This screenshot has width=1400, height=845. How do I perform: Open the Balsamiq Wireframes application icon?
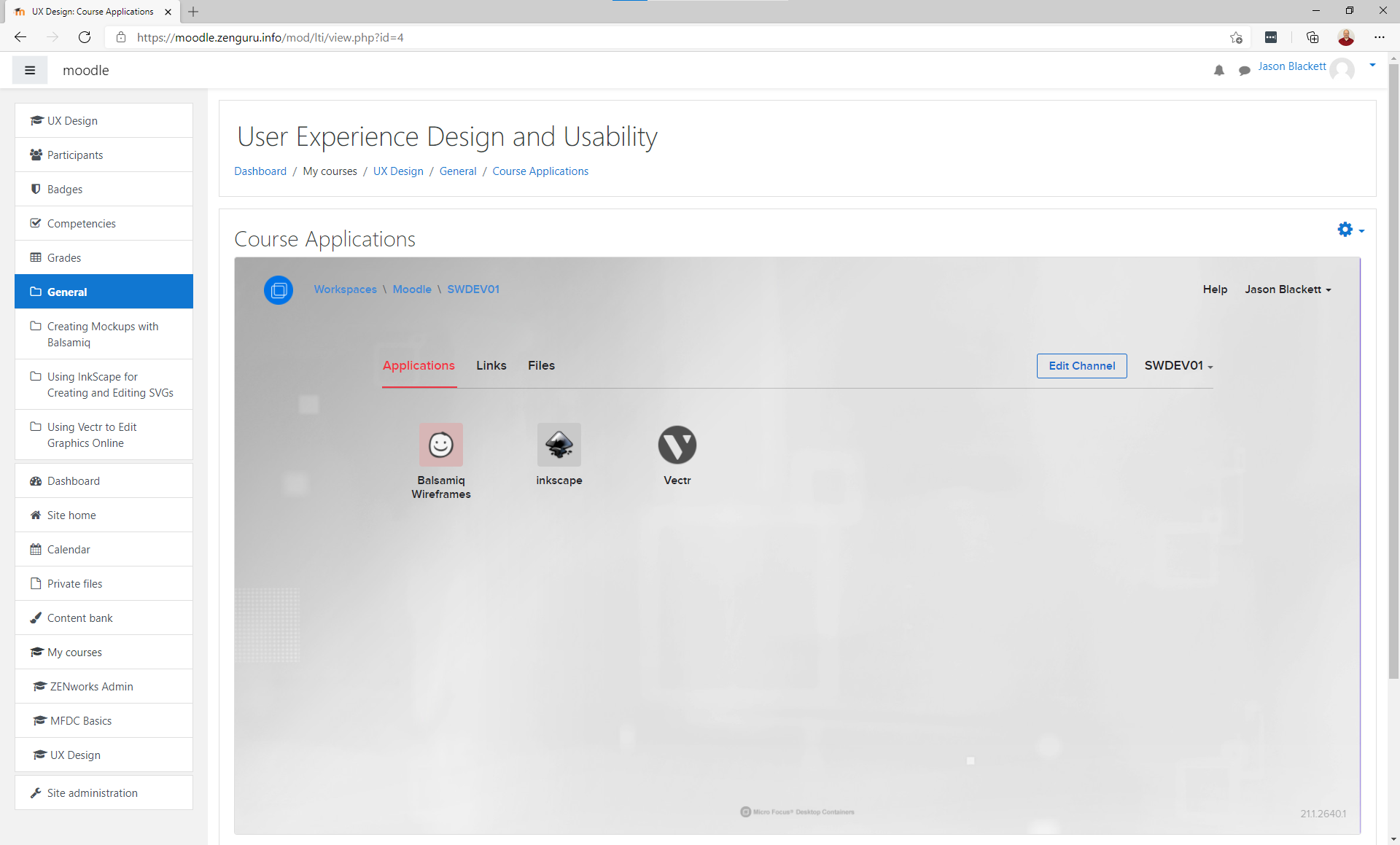(x=440, y=445)
